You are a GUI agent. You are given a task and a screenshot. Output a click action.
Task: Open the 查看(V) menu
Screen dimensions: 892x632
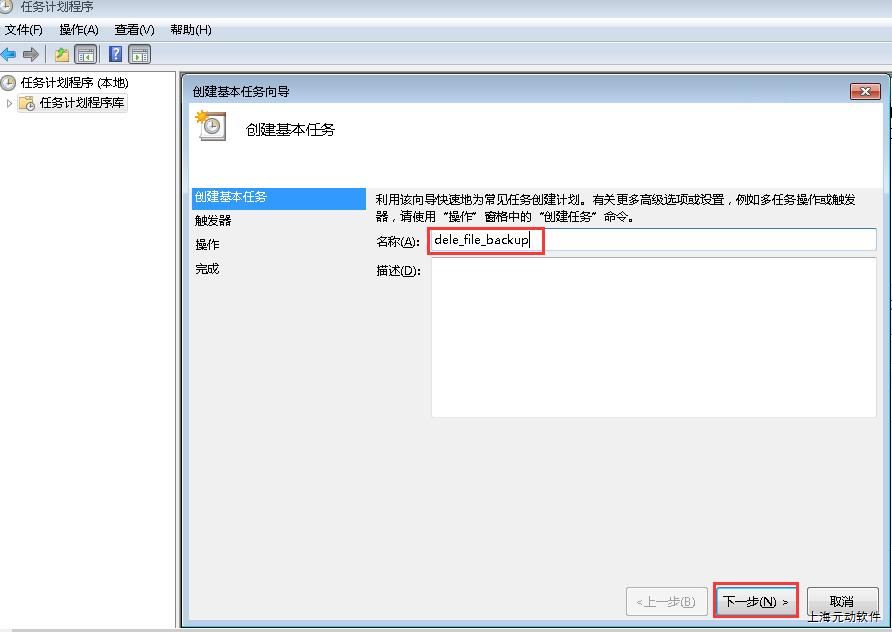tap(134, 30)
